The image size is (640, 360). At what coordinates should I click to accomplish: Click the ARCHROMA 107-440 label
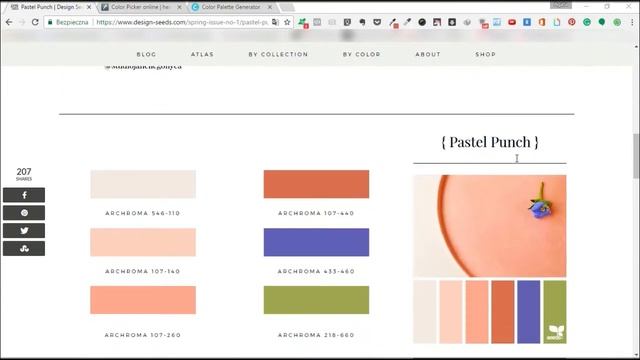[316, 213]
